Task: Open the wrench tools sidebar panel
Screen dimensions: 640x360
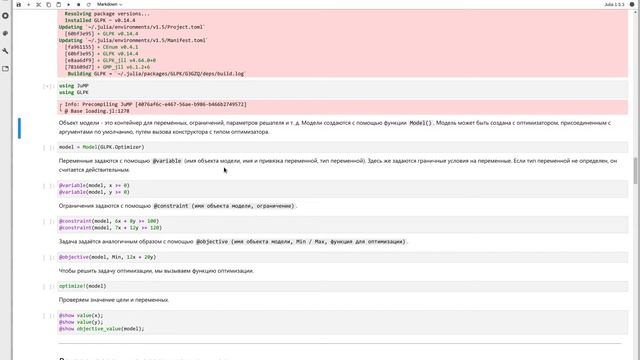Action: tap(5, 51)
